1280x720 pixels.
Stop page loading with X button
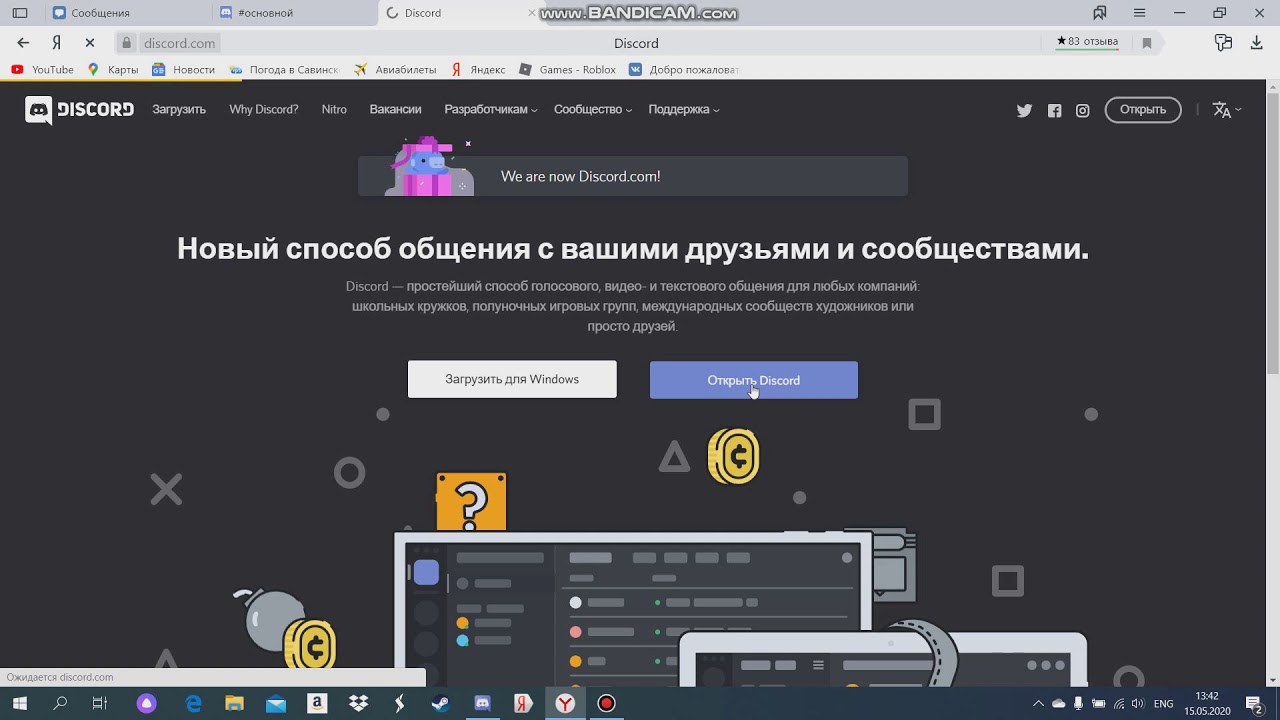(90, 43)
